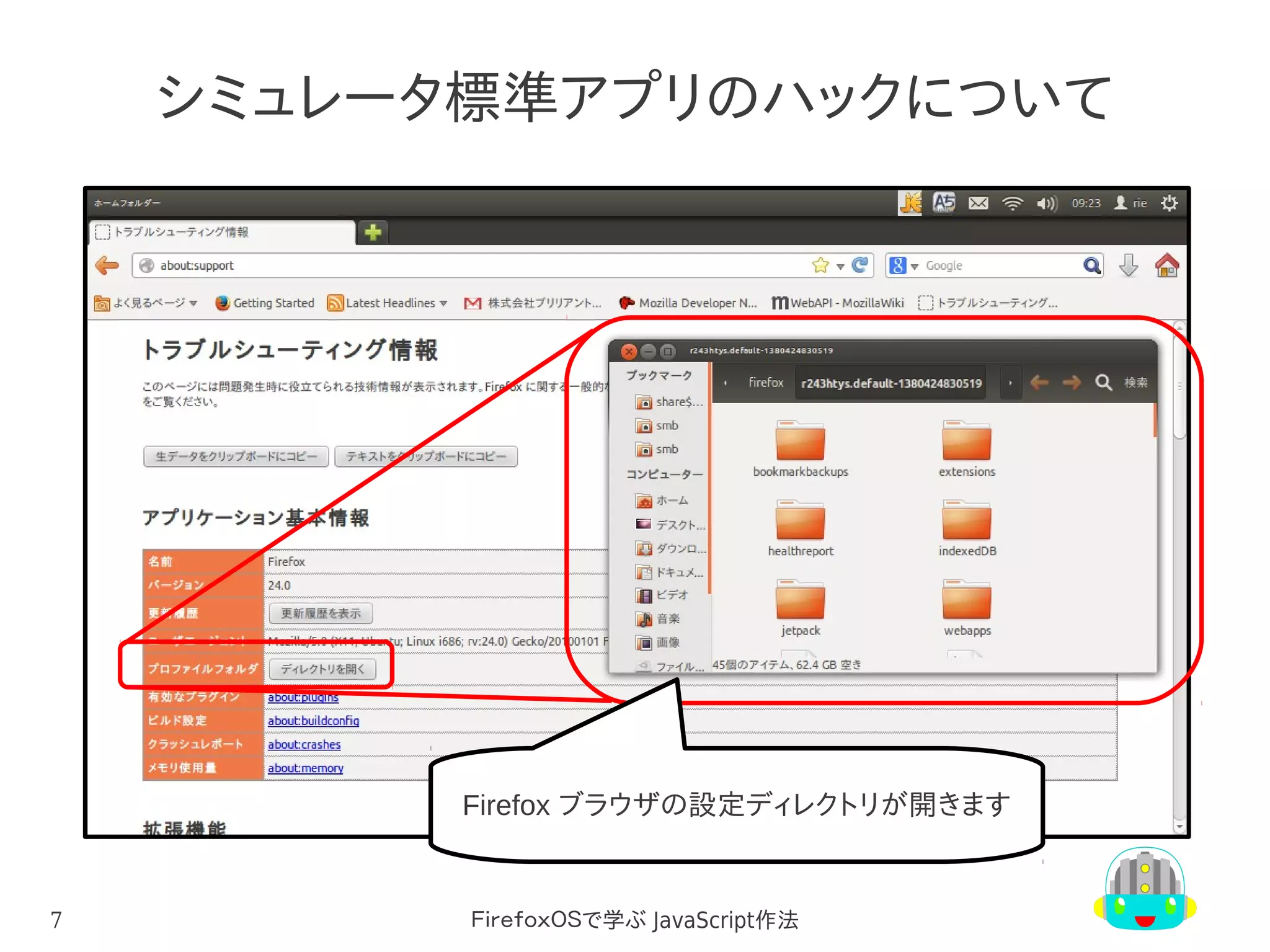
Task: Select the bookmarkbackups folder icon
Action: pyautogui.click(x=800, y=440)
